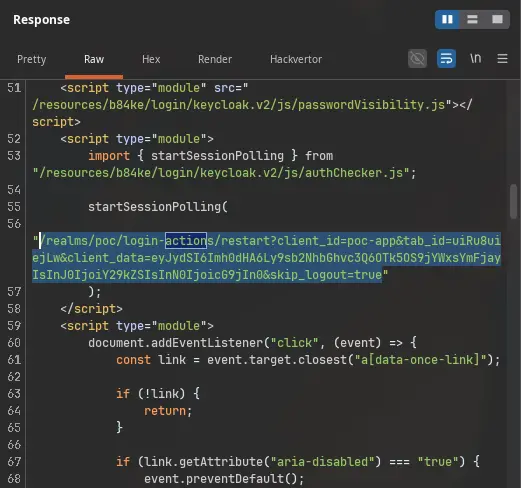Viewport: 521px width, 488px height.
Task: Open the Raw tab
Action: coord(94,59)
